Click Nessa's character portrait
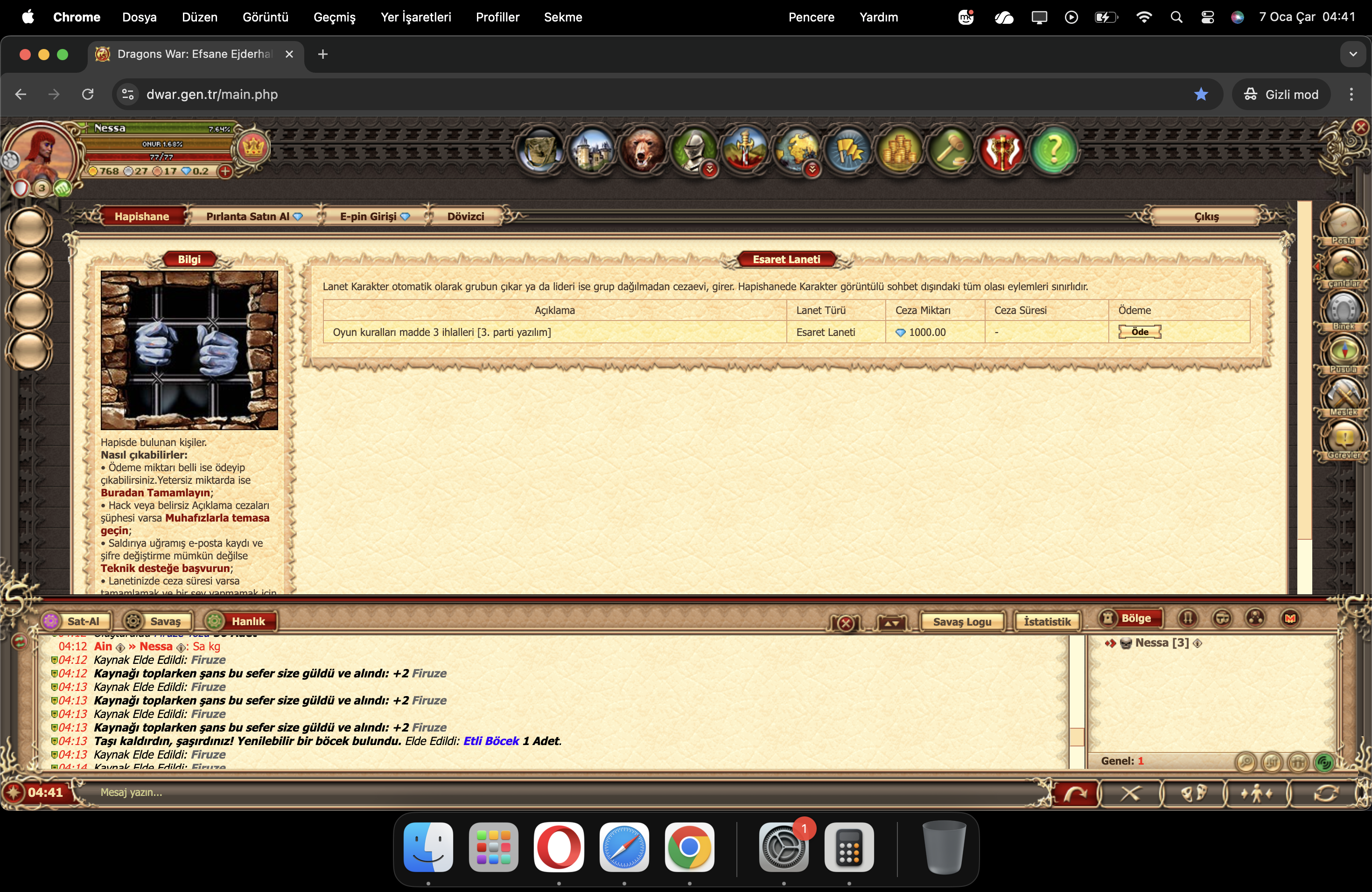Screen dimensions: 1372x892 [40, 153]
